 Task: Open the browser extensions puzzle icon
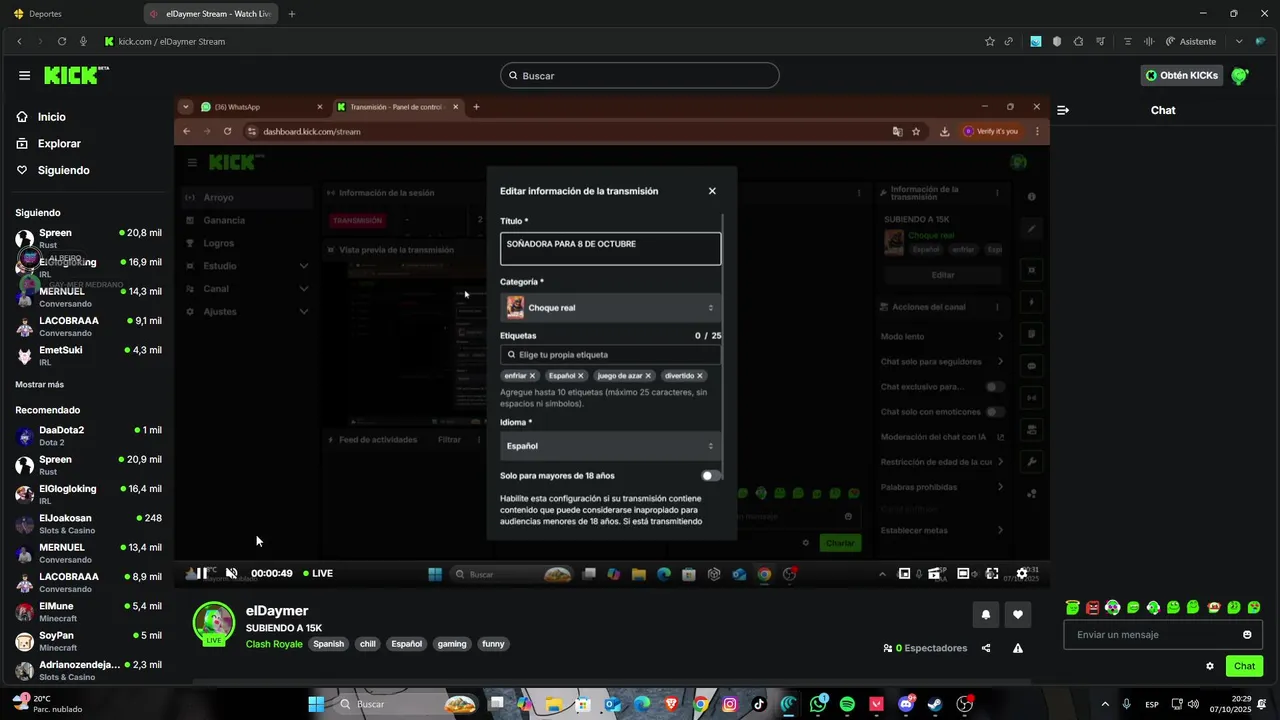1079,41
